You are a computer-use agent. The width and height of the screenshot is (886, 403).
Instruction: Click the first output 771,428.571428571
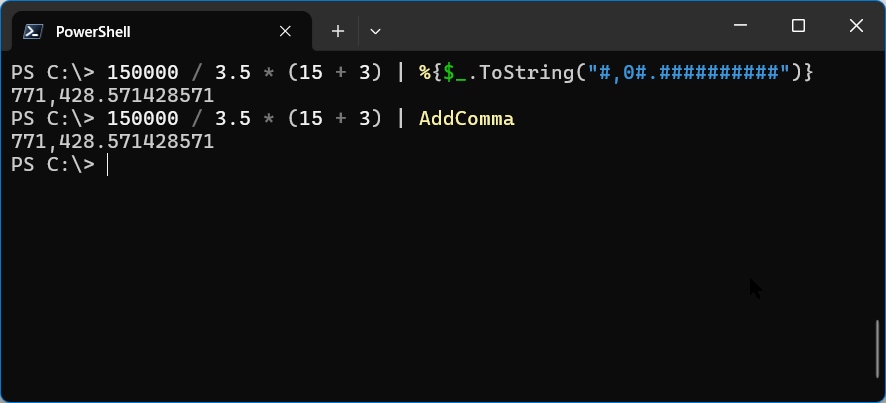112,96
